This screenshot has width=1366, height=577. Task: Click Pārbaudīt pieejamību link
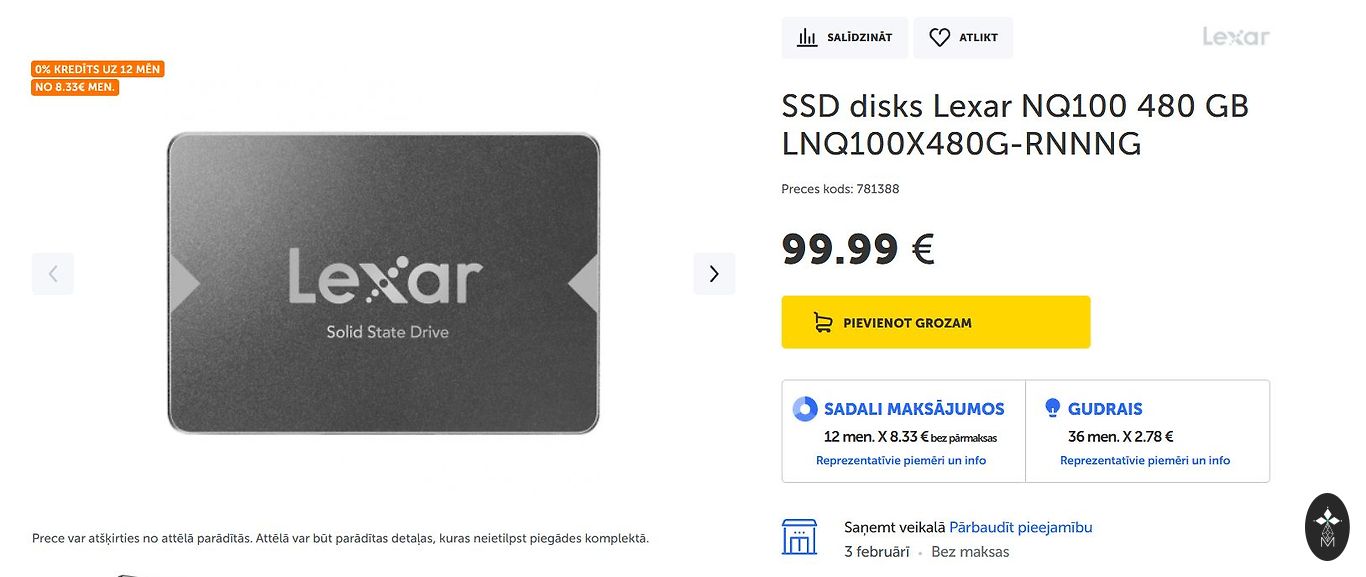[x=1020, y=527]
